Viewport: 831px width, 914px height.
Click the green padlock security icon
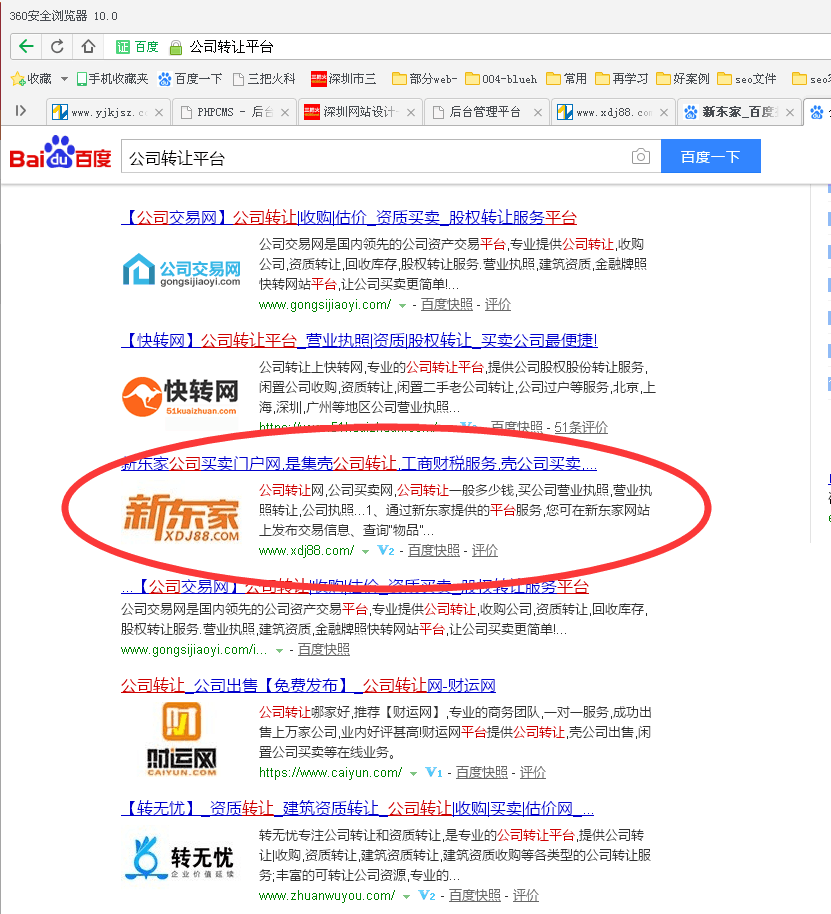pos(175,47)
